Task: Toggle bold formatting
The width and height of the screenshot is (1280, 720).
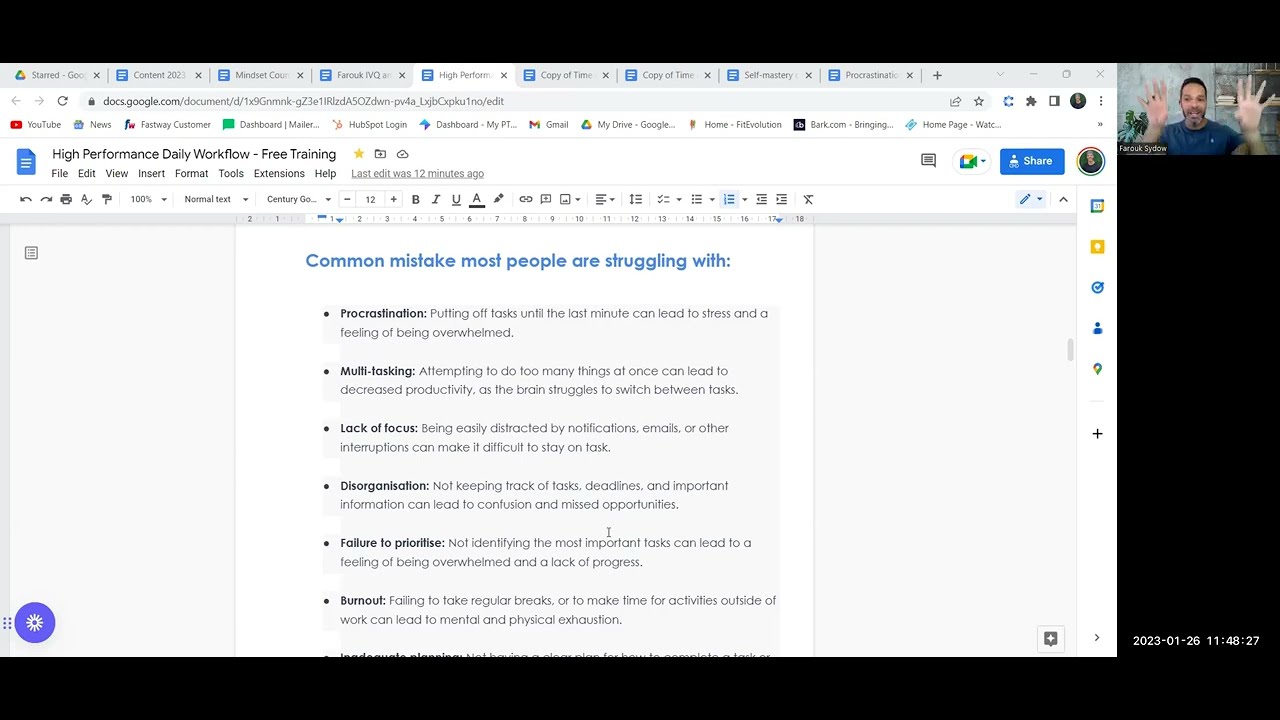Action: pyautogui.click(x=415, y=199)
